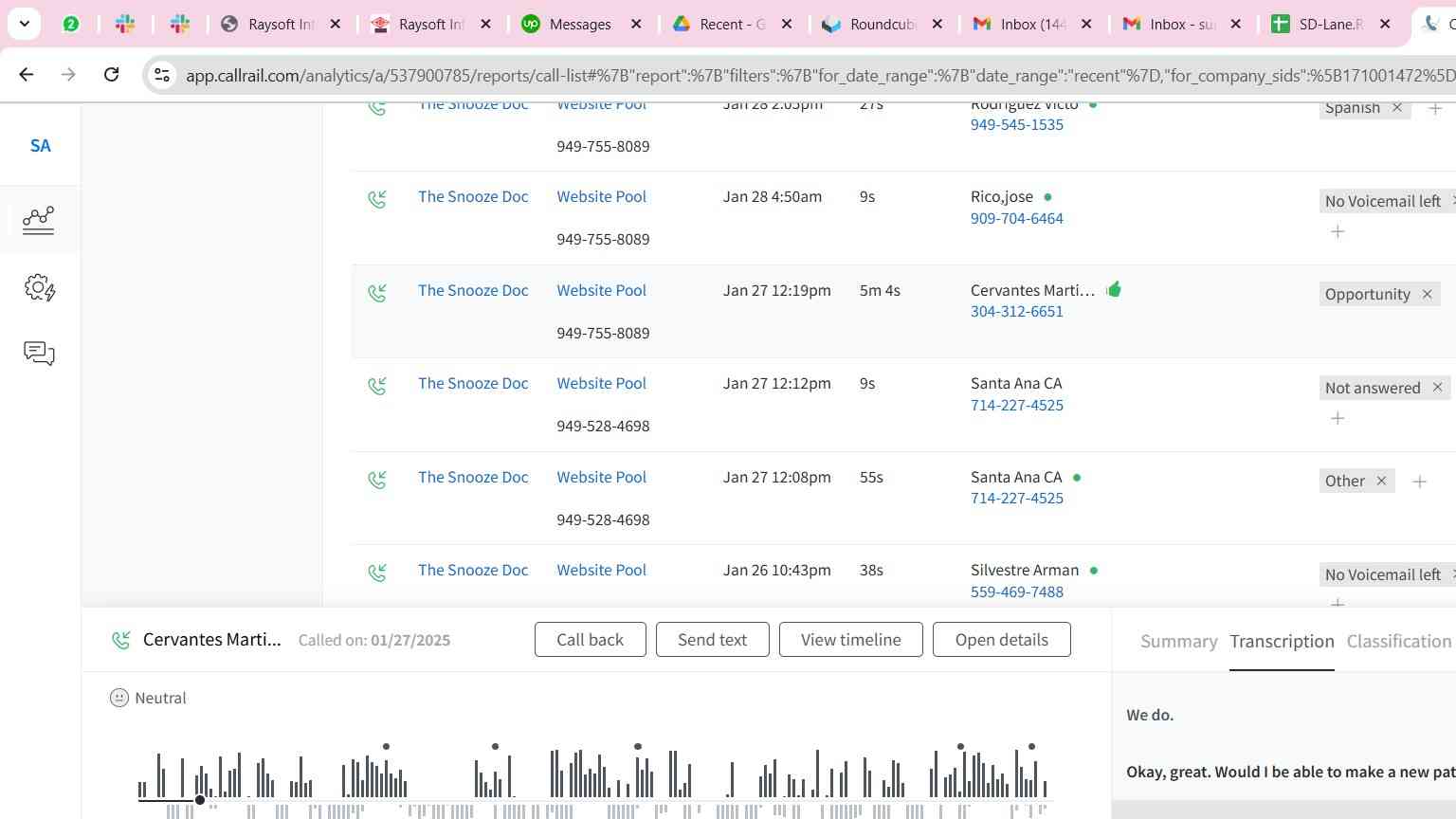Click phone number 909-704-6464
1456x819 pixels.
click(1016, 218)
